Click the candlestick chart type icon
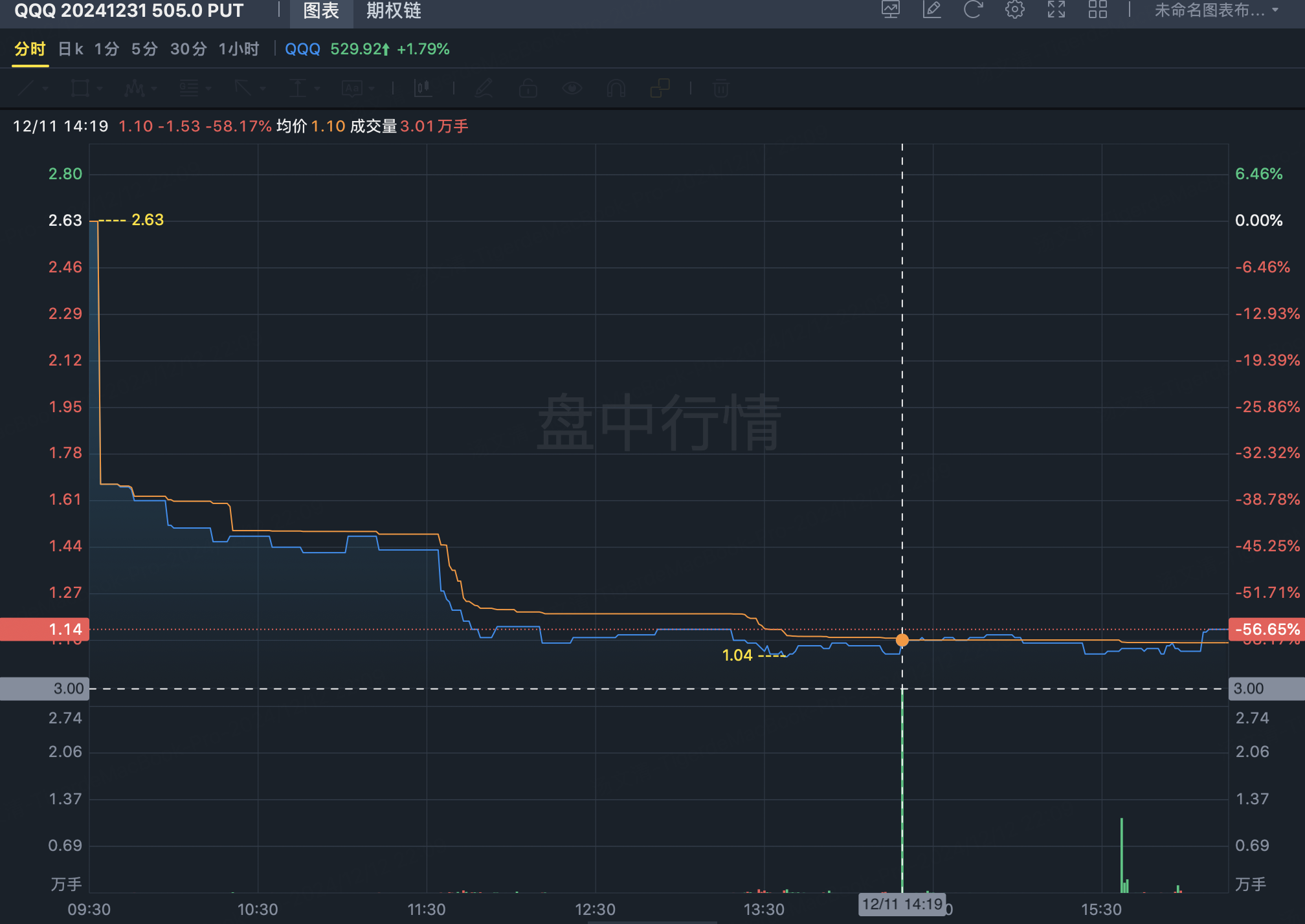 [x=423, y=88]
